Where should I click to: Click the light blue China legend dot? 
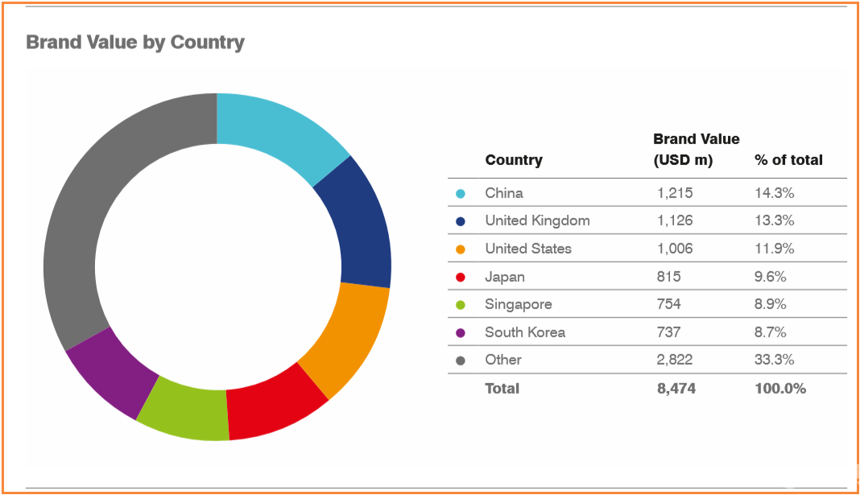[x=460, y=193]
